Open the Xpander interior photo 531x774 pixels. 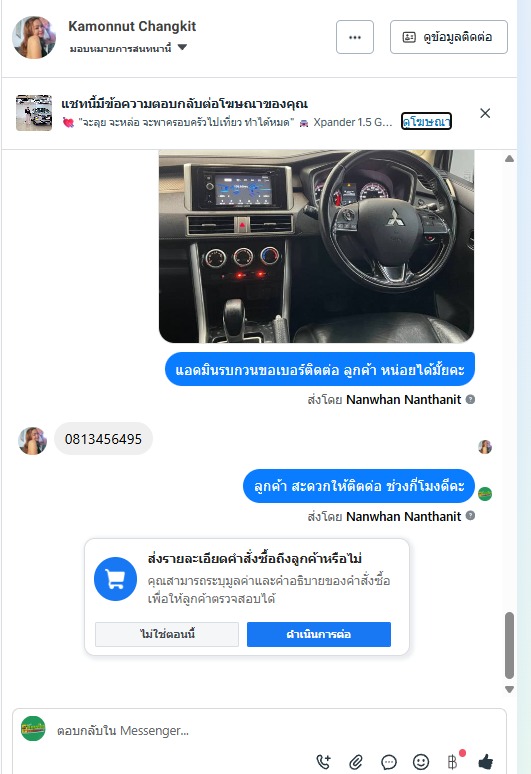316,246
